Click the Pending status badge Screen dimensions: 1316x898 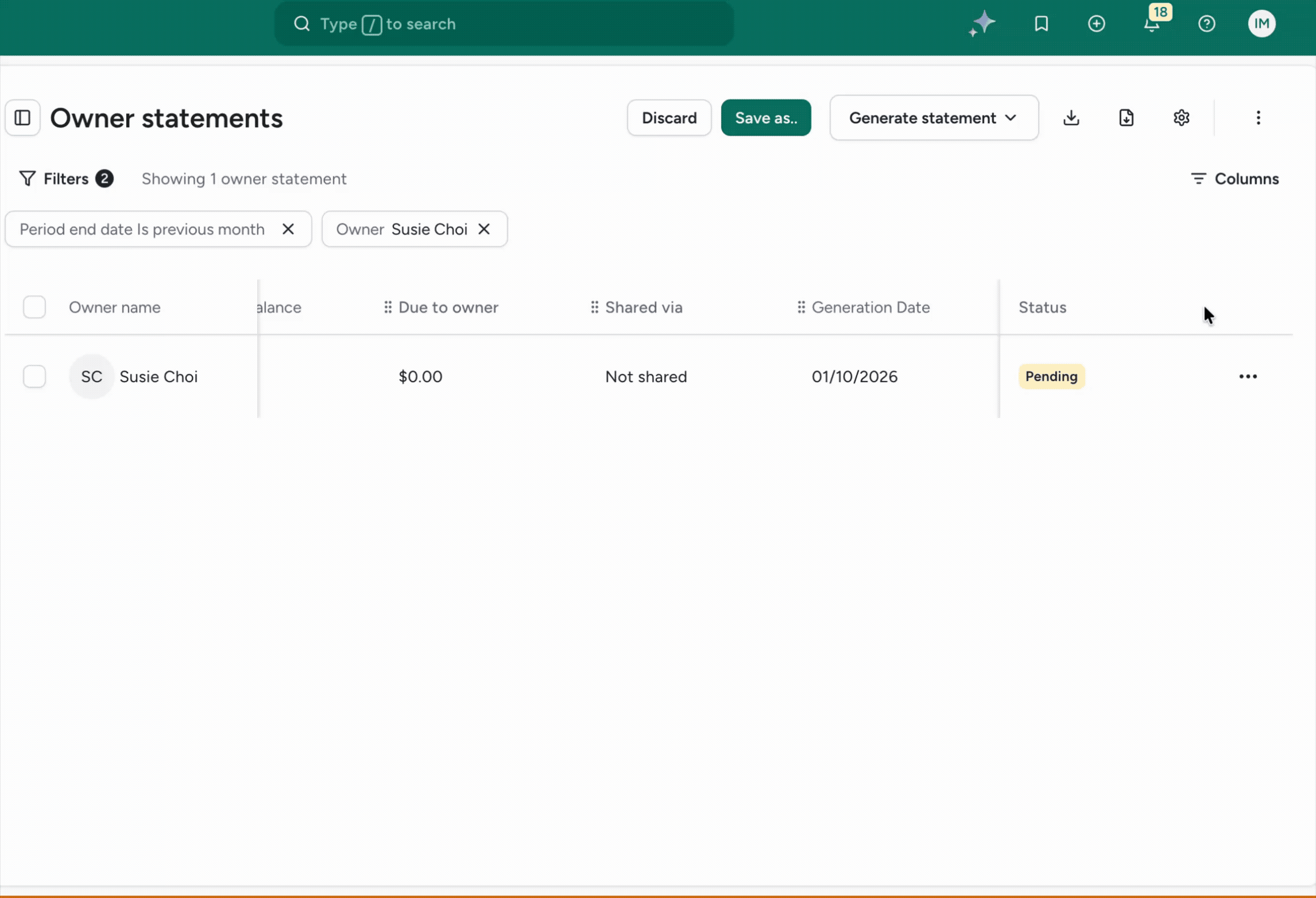tap(1051, 377)
